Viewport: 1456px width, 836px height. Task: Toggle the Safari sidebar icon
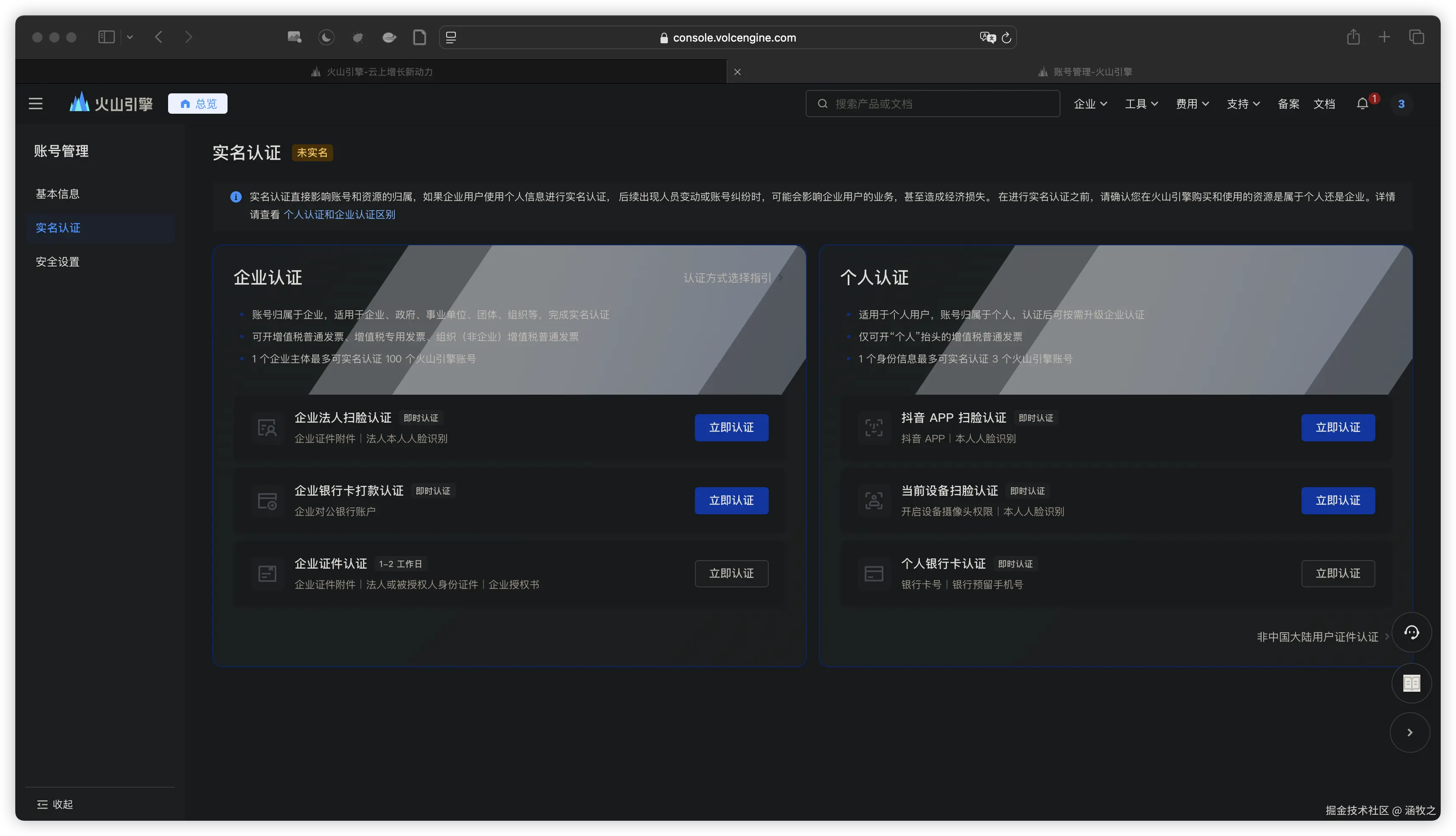coord(107,37)
